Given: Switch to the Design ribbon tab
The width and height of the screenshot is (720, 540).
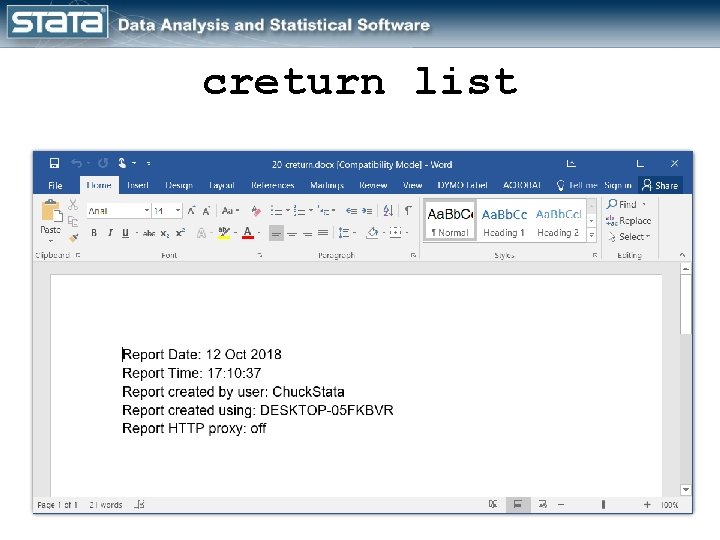Looking at the screenshot, I should tap(179, 185).
